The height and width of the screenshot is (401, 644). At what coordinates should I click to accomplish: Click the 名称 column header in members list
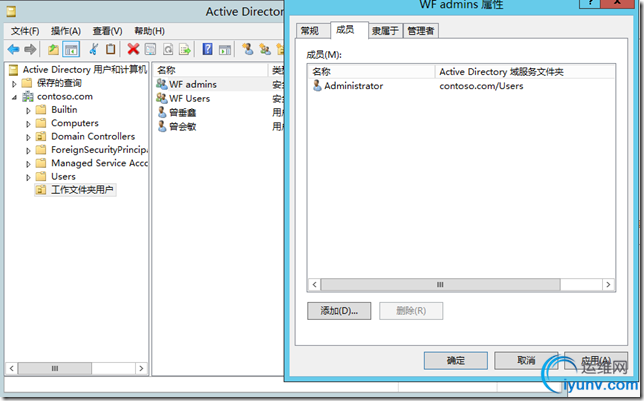(371, 71)
